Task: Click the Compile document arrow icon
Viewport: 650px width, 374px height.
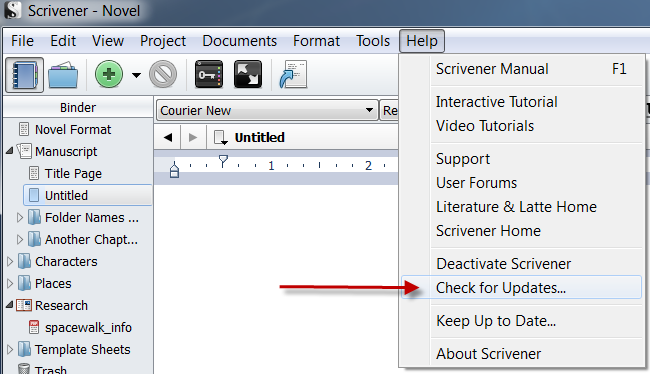Action: click(293, 75)
